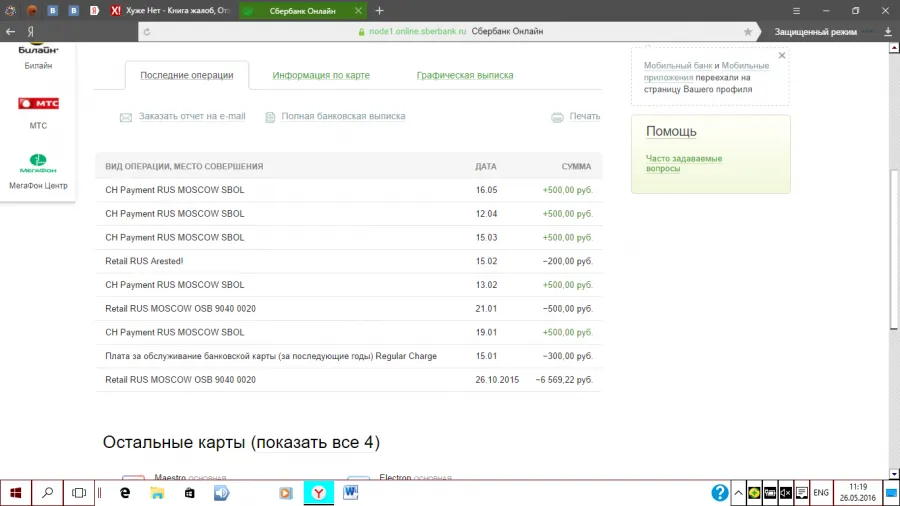This screenshot has height=506, width=900.
Task: Switch to Yandex Browser in taskbar
Action: 319,493
